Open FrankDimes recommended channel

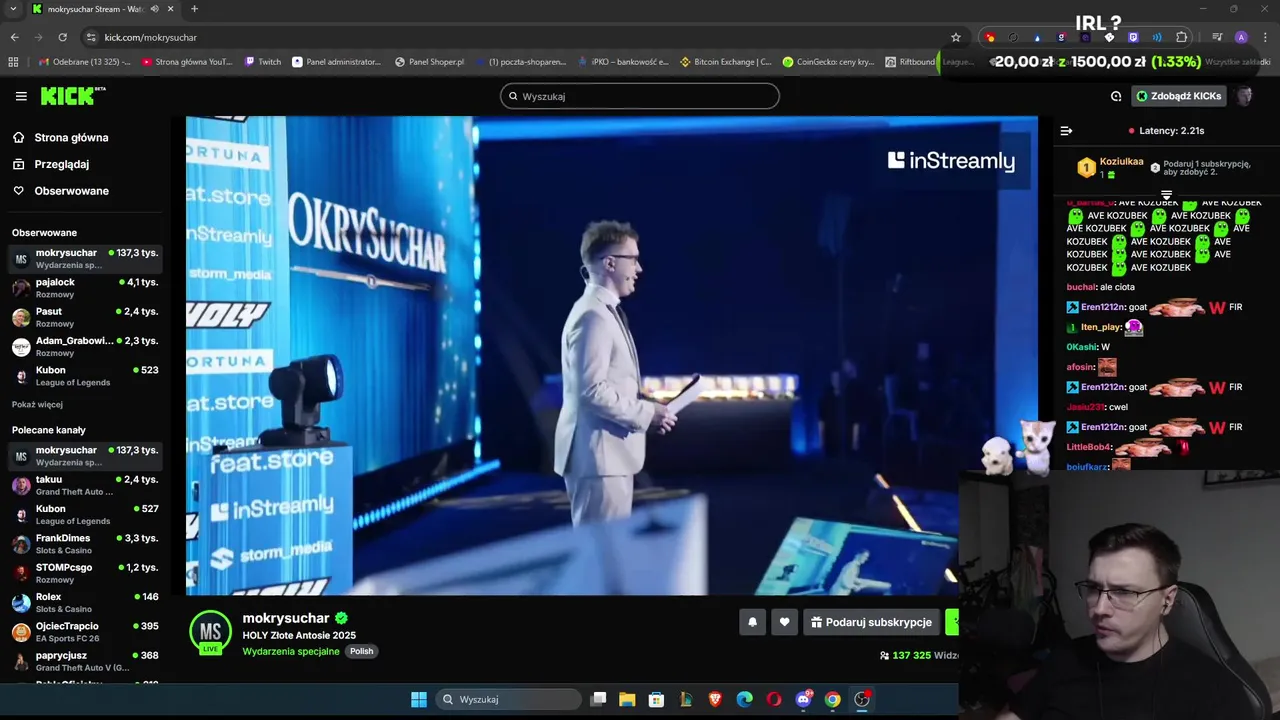pyautogui.click(x=84, y=544)
